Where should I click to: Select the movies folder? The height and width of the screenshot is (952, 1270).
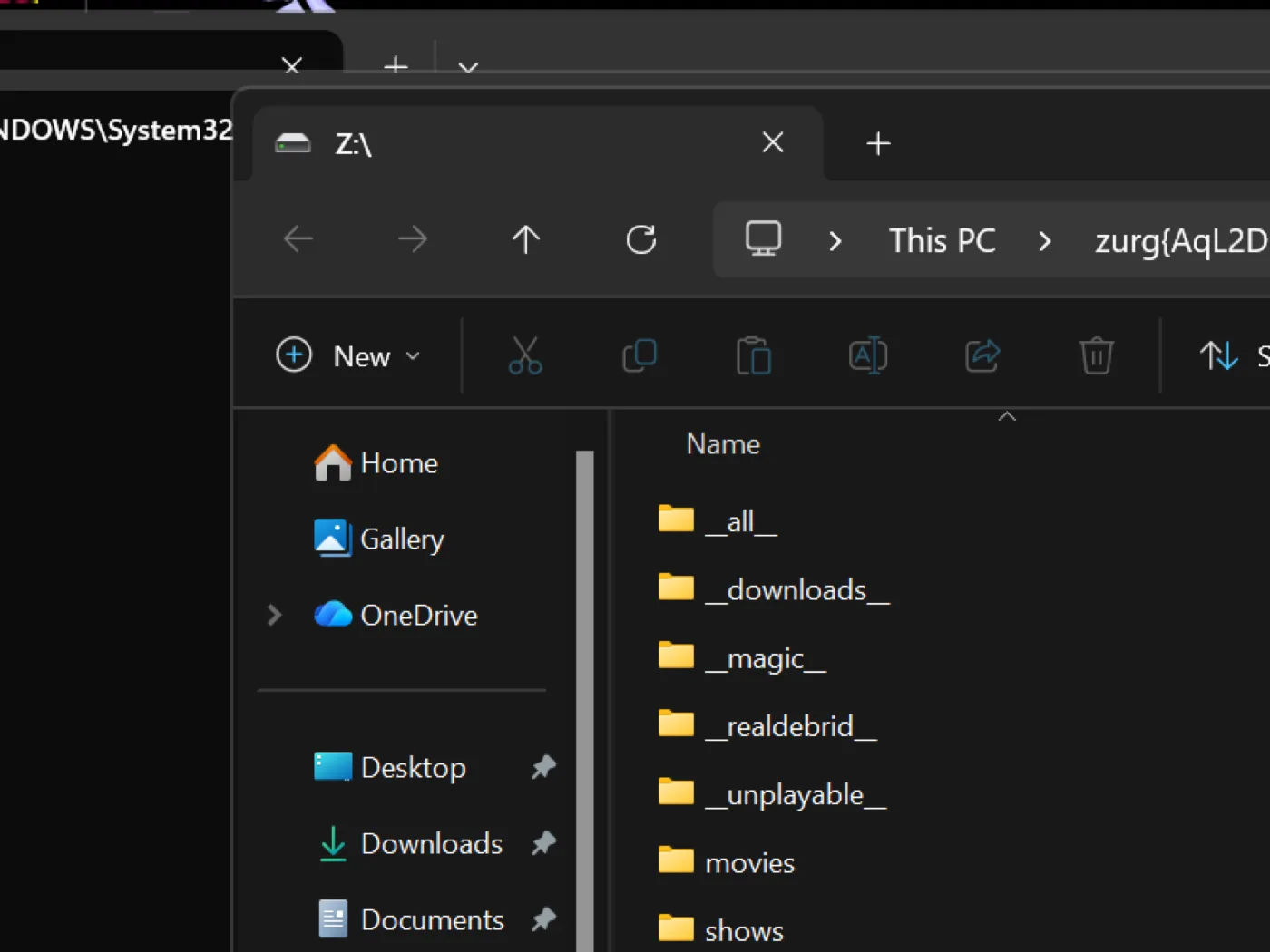727,862
